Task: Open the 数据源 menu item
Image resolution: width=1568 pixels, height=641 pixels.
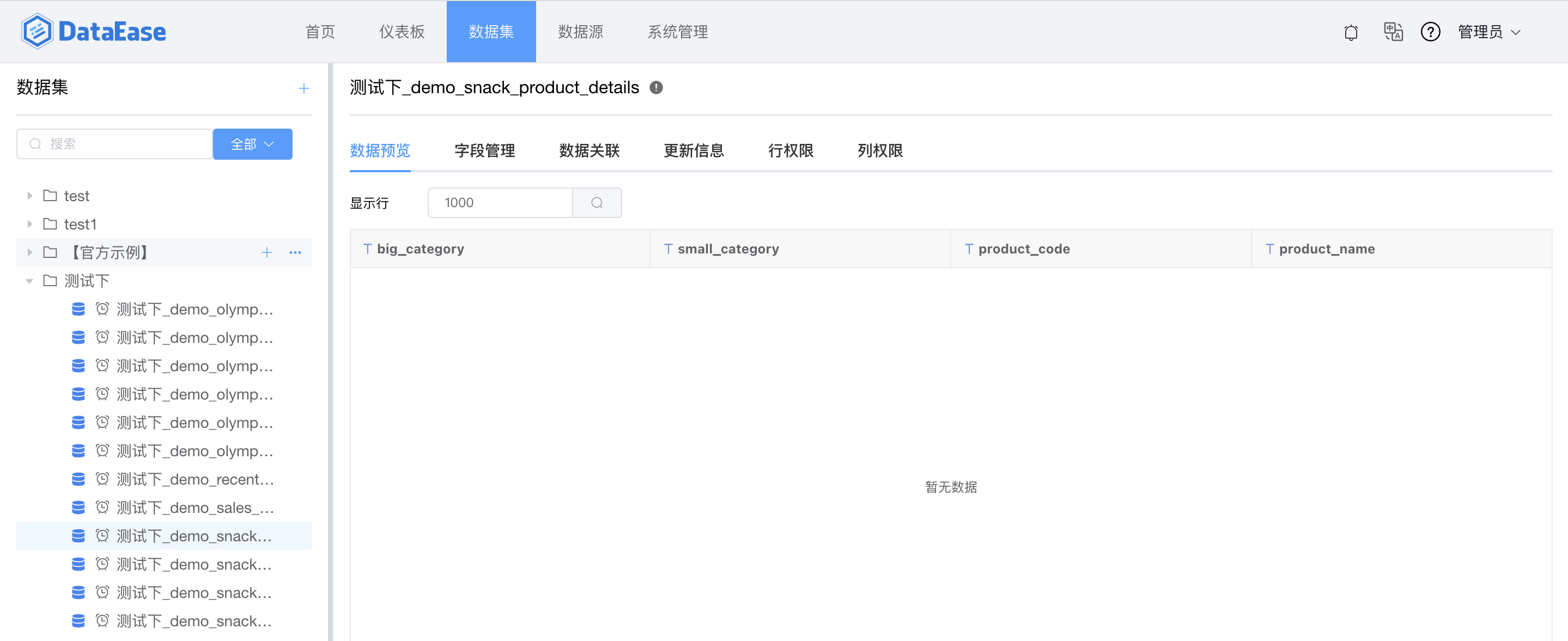Action: pyautogui.click(x=580, y=32)
